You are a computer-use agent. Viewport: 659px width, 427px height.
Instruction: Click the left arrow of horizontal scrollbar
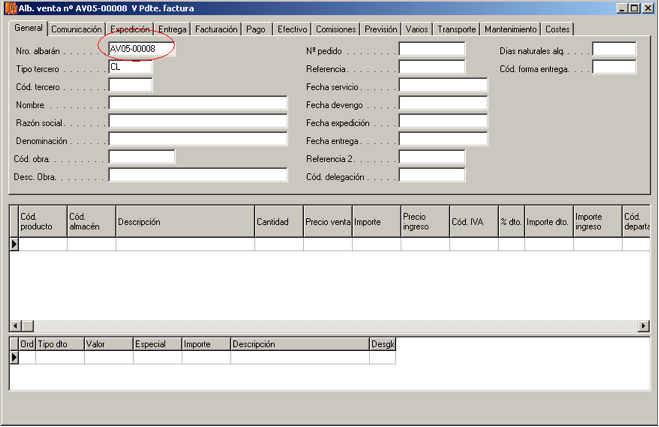[x=15, y=326]
